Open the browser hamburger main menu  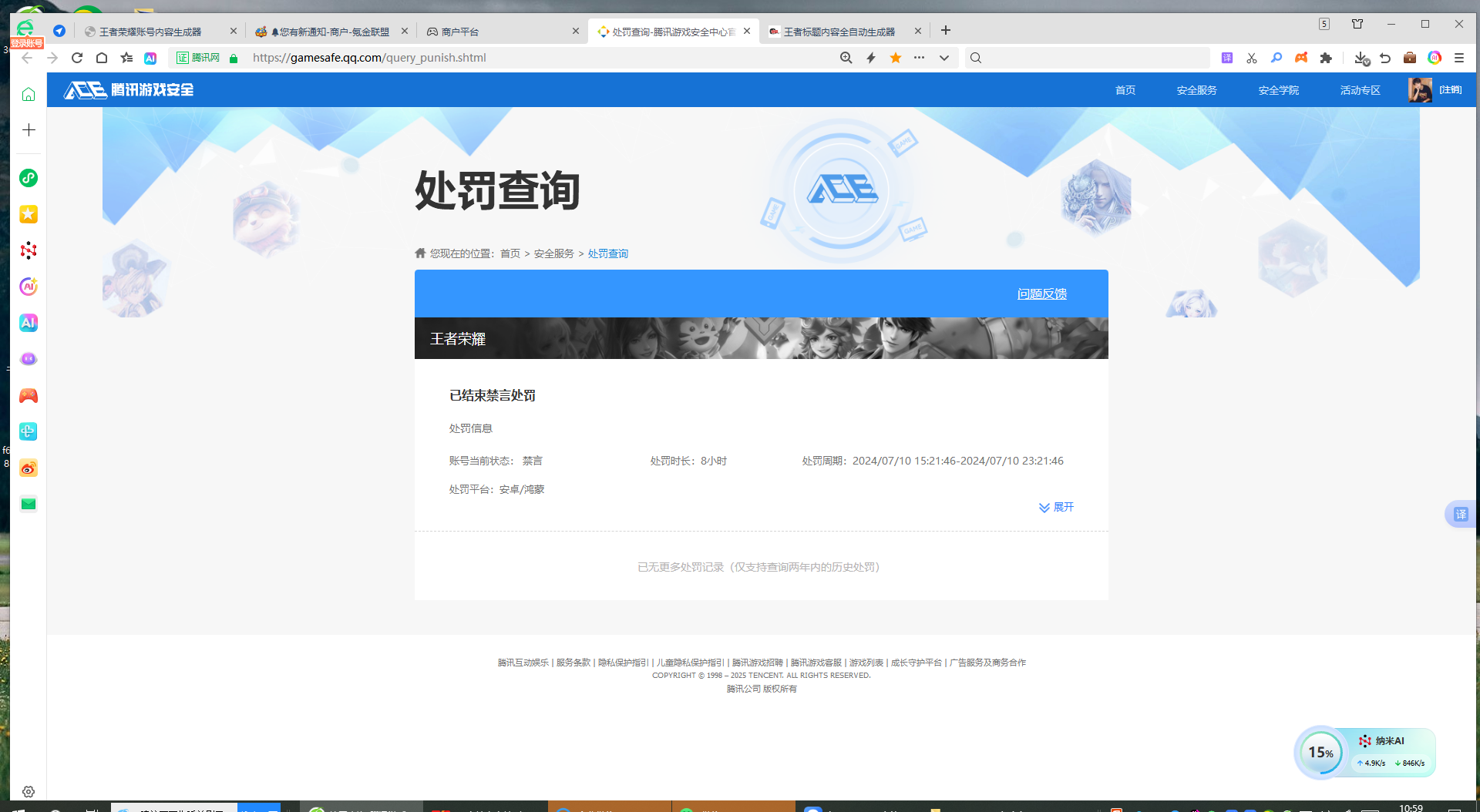[1459, 58]
